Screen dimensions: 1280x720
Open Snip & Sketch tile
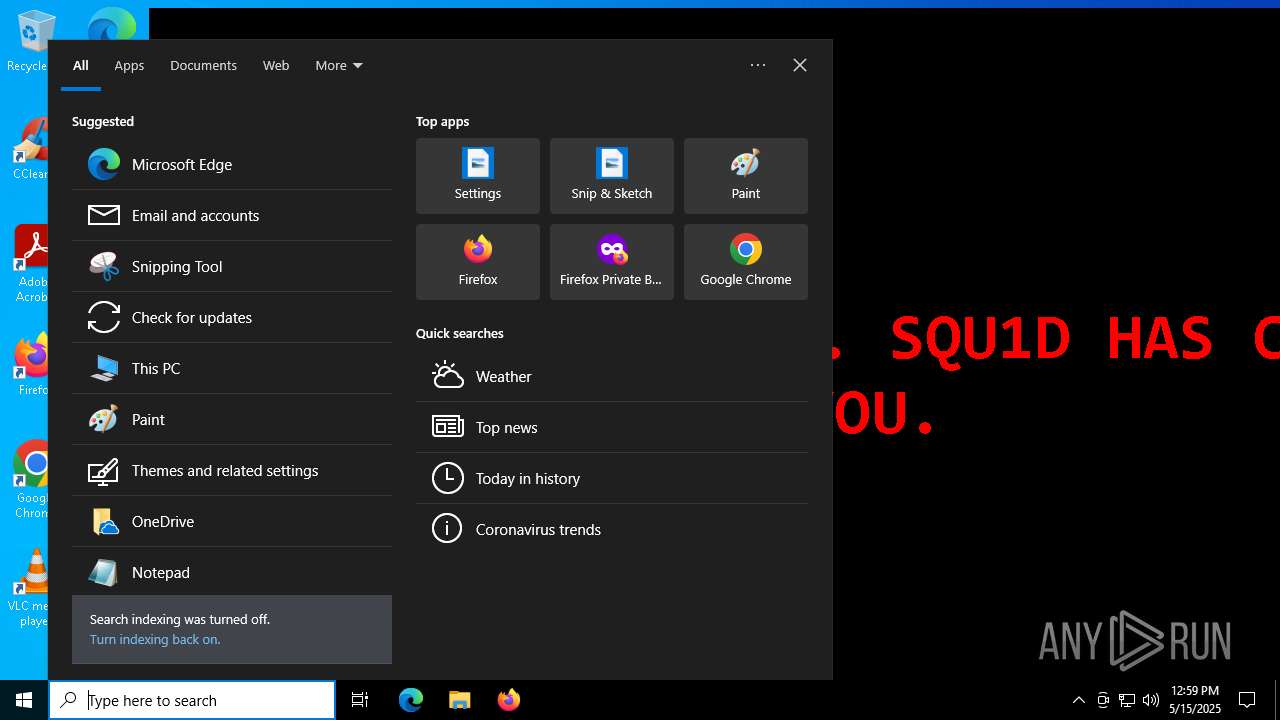(612, 176)
